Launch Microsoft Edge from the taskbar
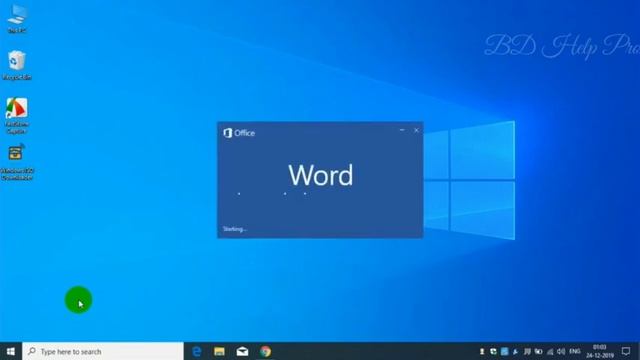 (x=197, y=351)
